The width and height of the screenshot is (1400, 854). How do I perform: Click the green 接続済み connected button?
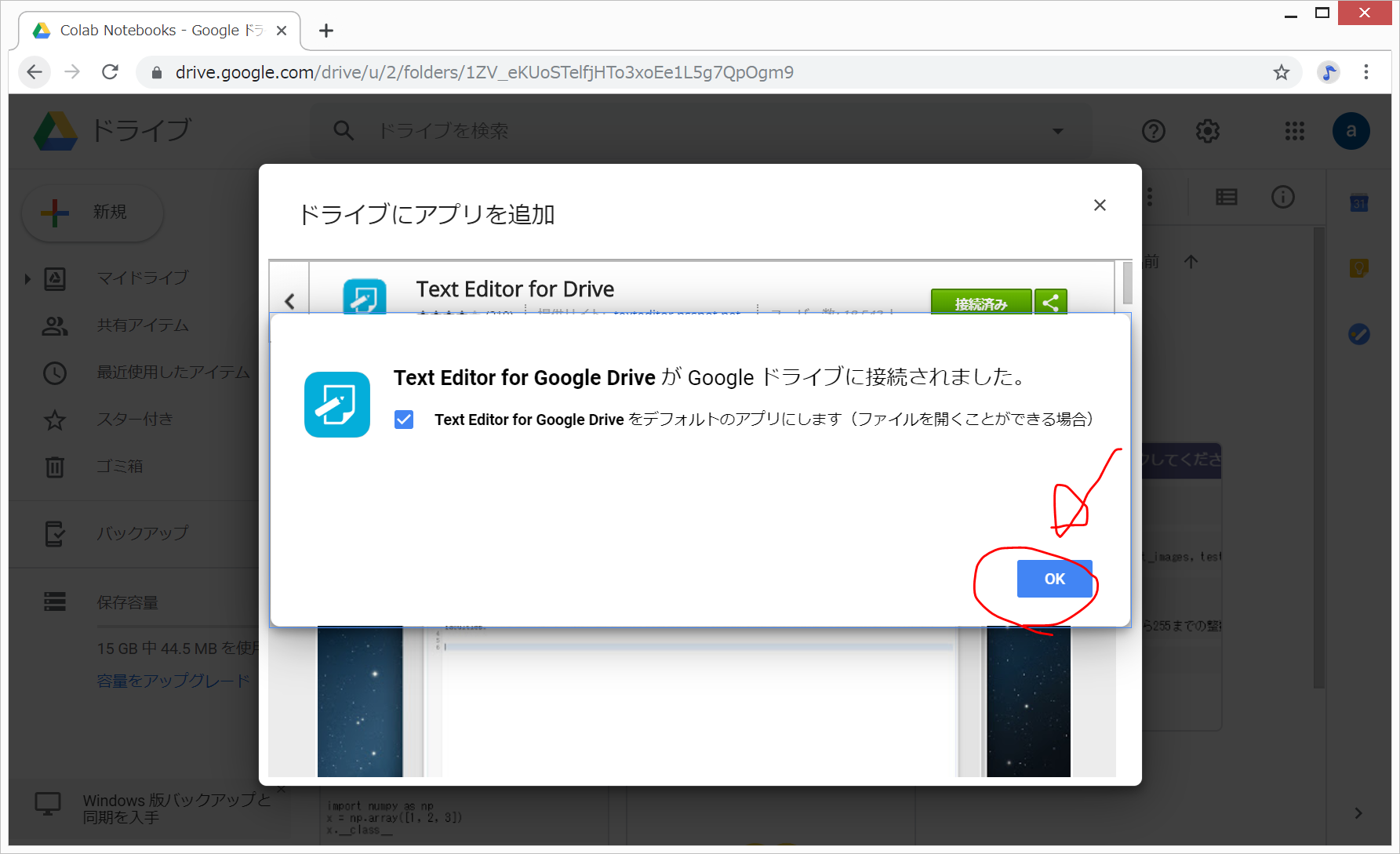(980, 303)
